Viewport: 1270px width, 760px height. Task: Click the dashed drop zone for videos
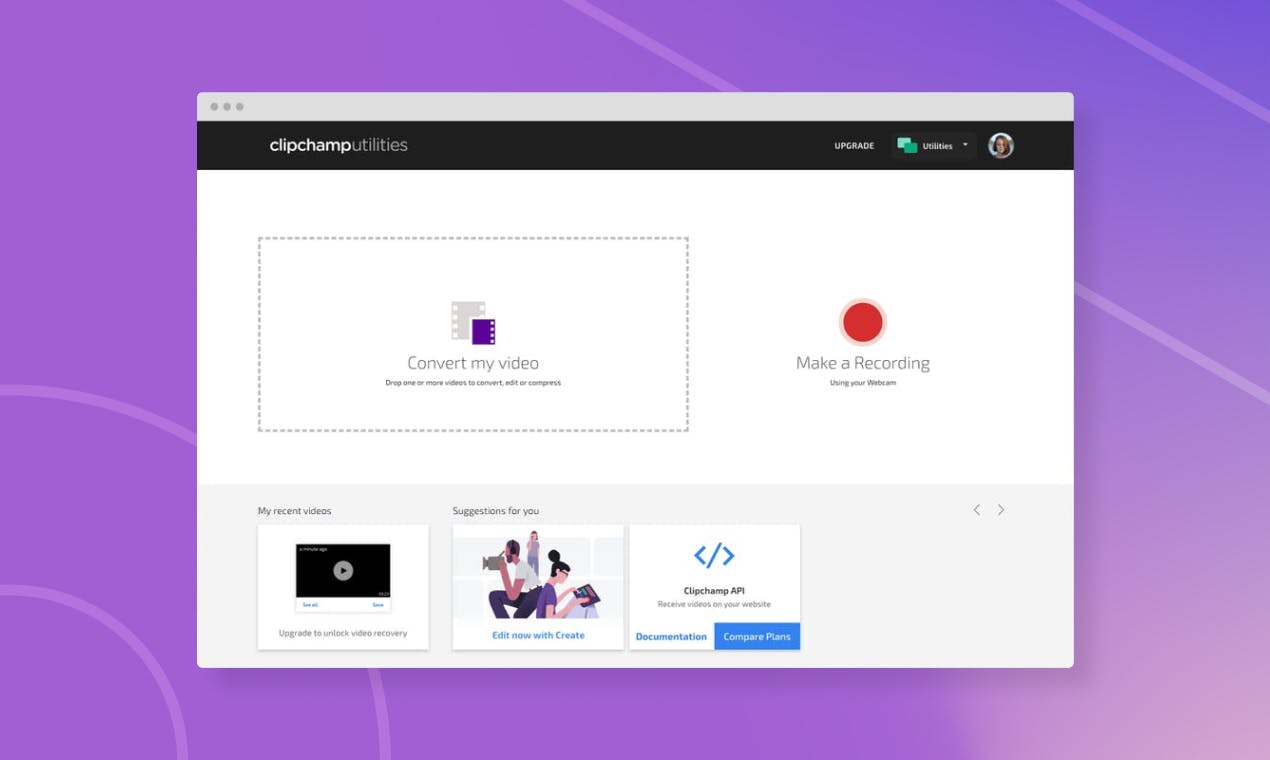pos(473,334)
